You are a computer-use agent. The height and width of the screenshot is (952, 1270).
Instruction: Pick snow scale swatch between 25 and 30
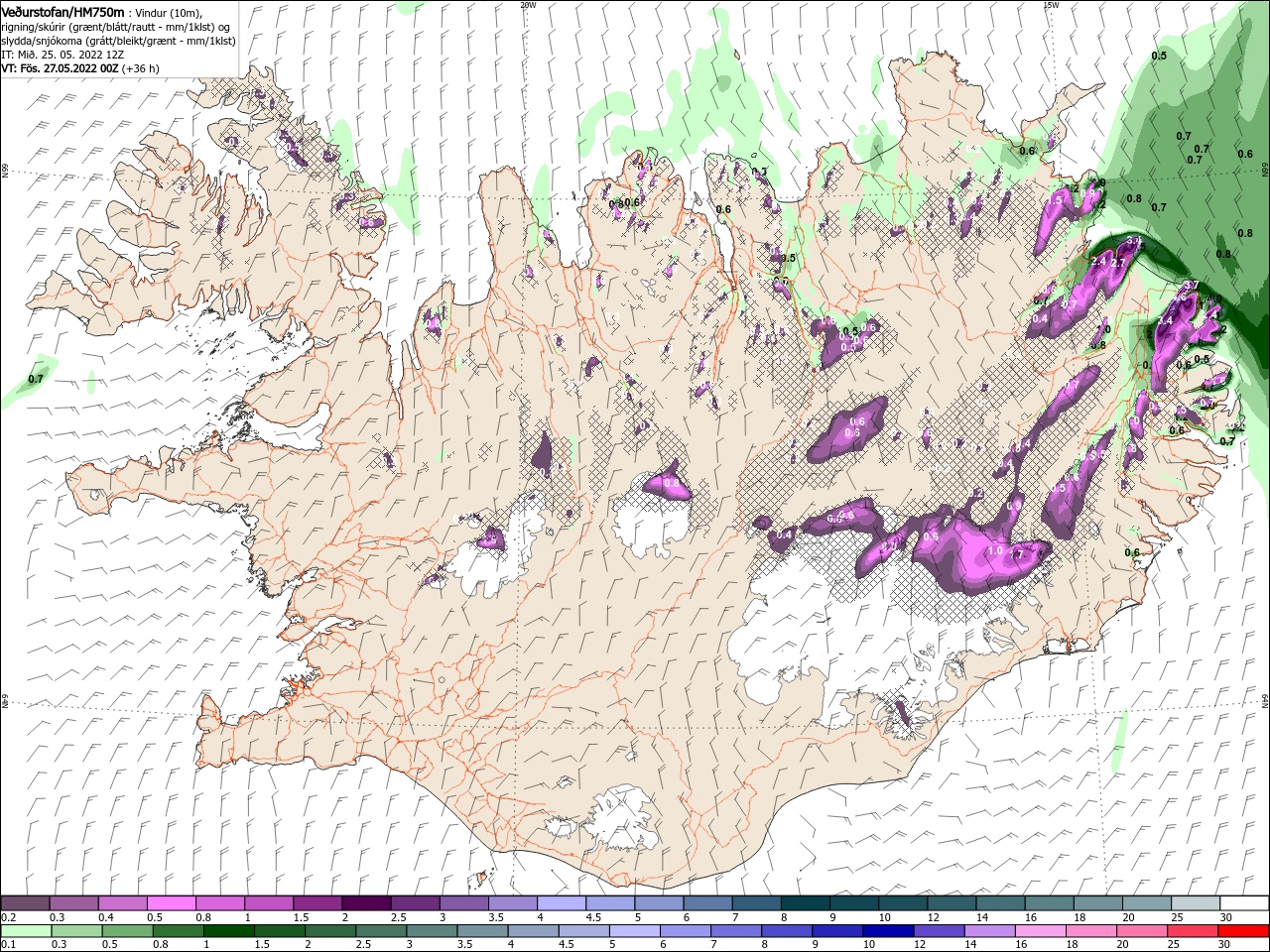1196,903
